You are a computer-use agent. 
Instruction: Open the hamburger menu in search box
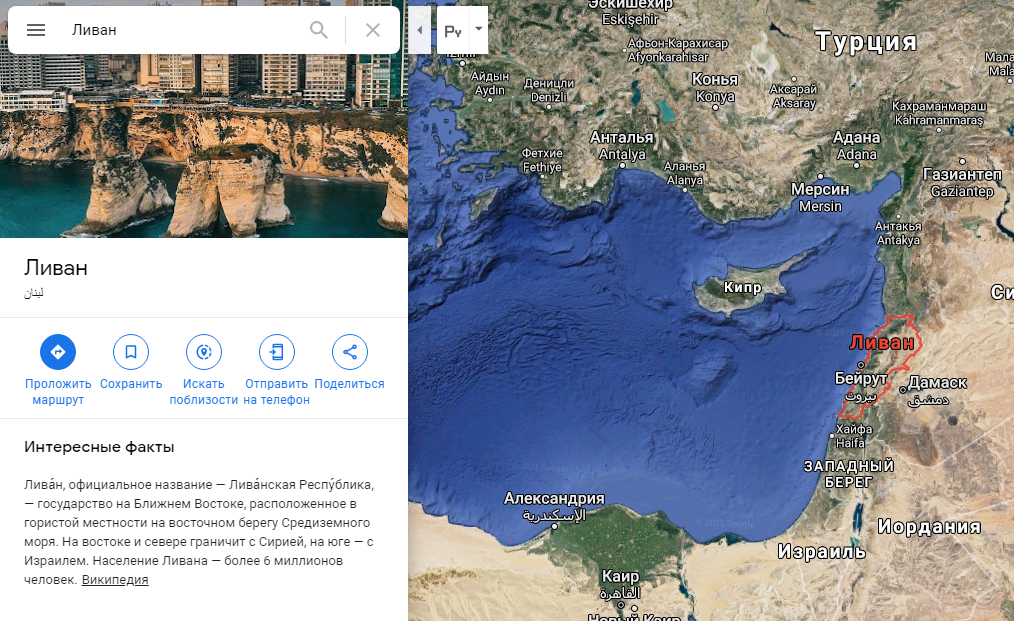36,30
